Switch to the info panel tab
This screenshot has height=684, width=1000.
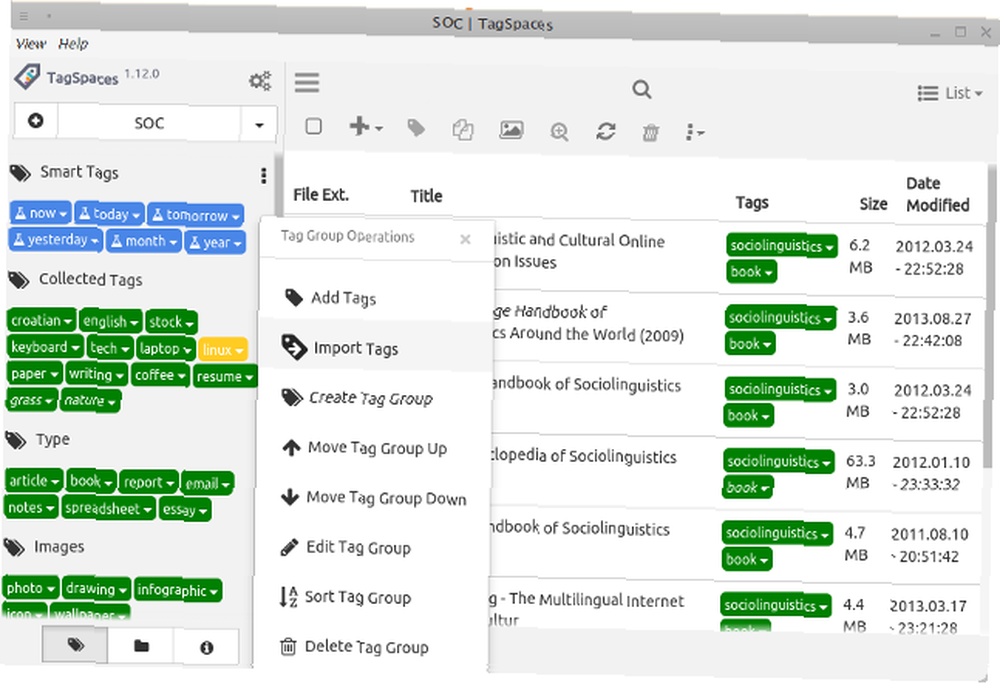(206, 648)
